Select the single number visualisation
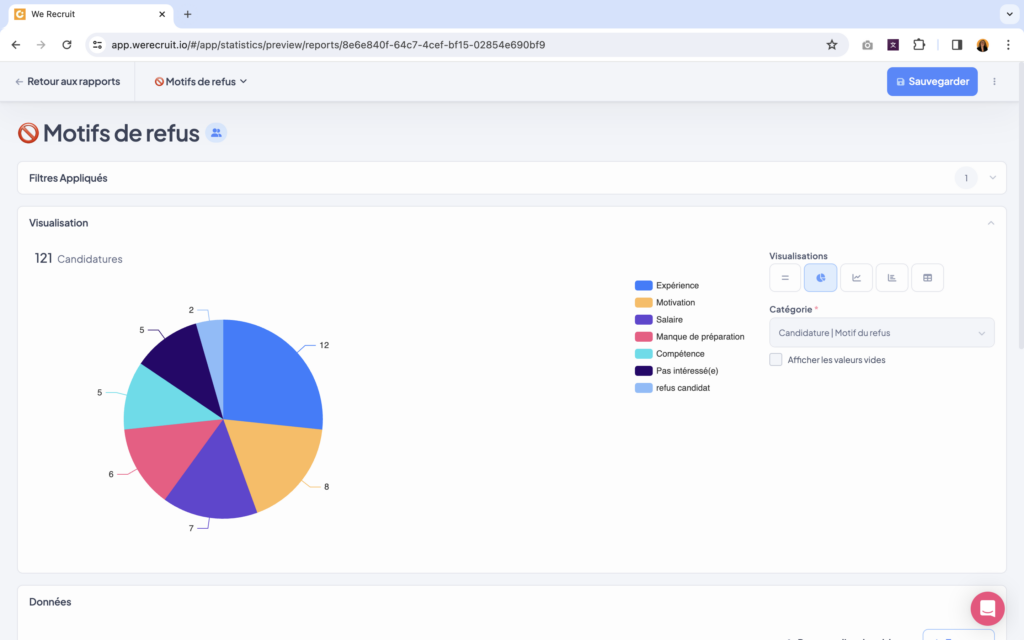This screenshot has width=1024, height=640. [x=785, y=278]
